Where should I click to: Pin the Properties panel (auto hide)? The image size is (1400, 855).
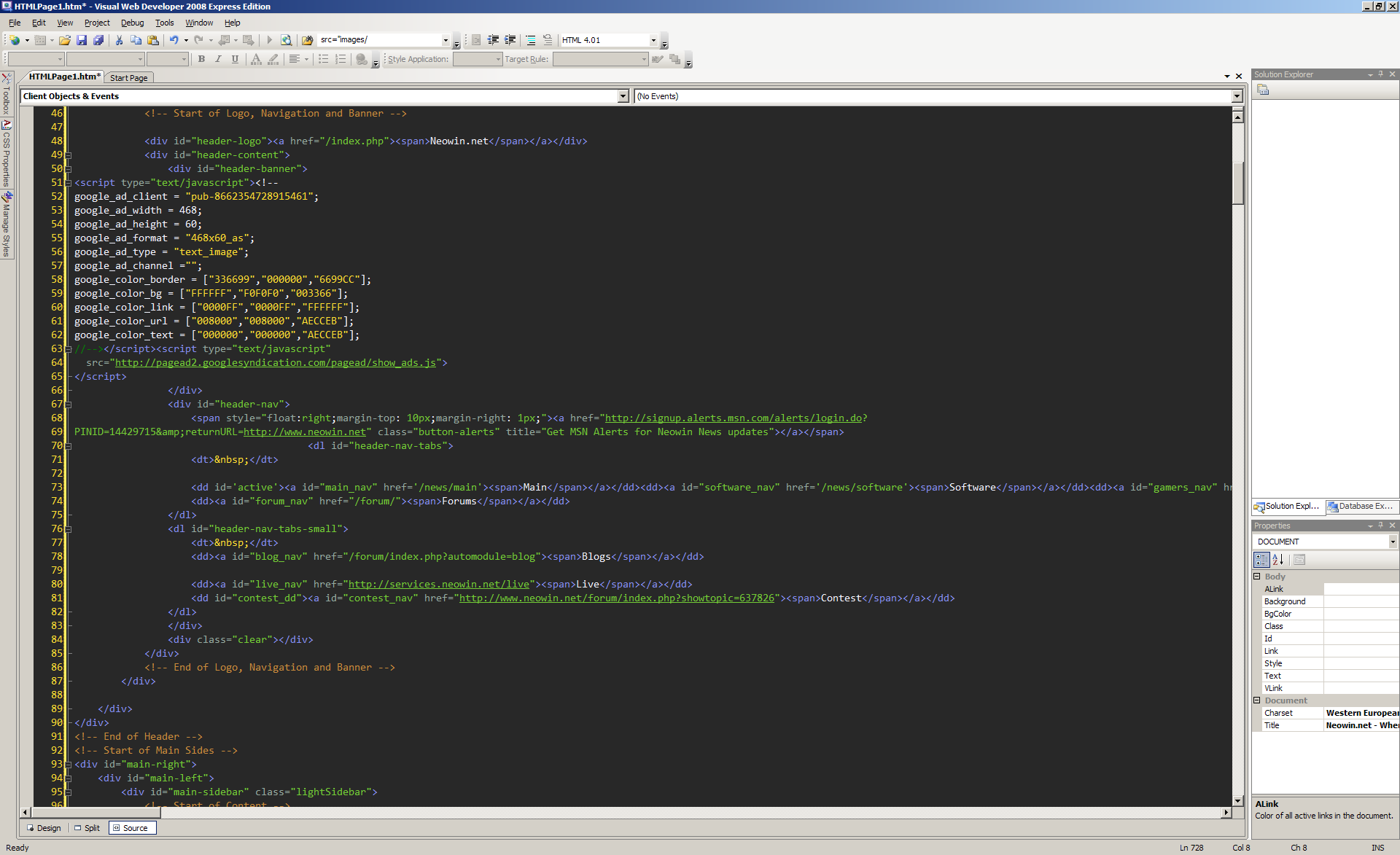tap(1380, 526)
